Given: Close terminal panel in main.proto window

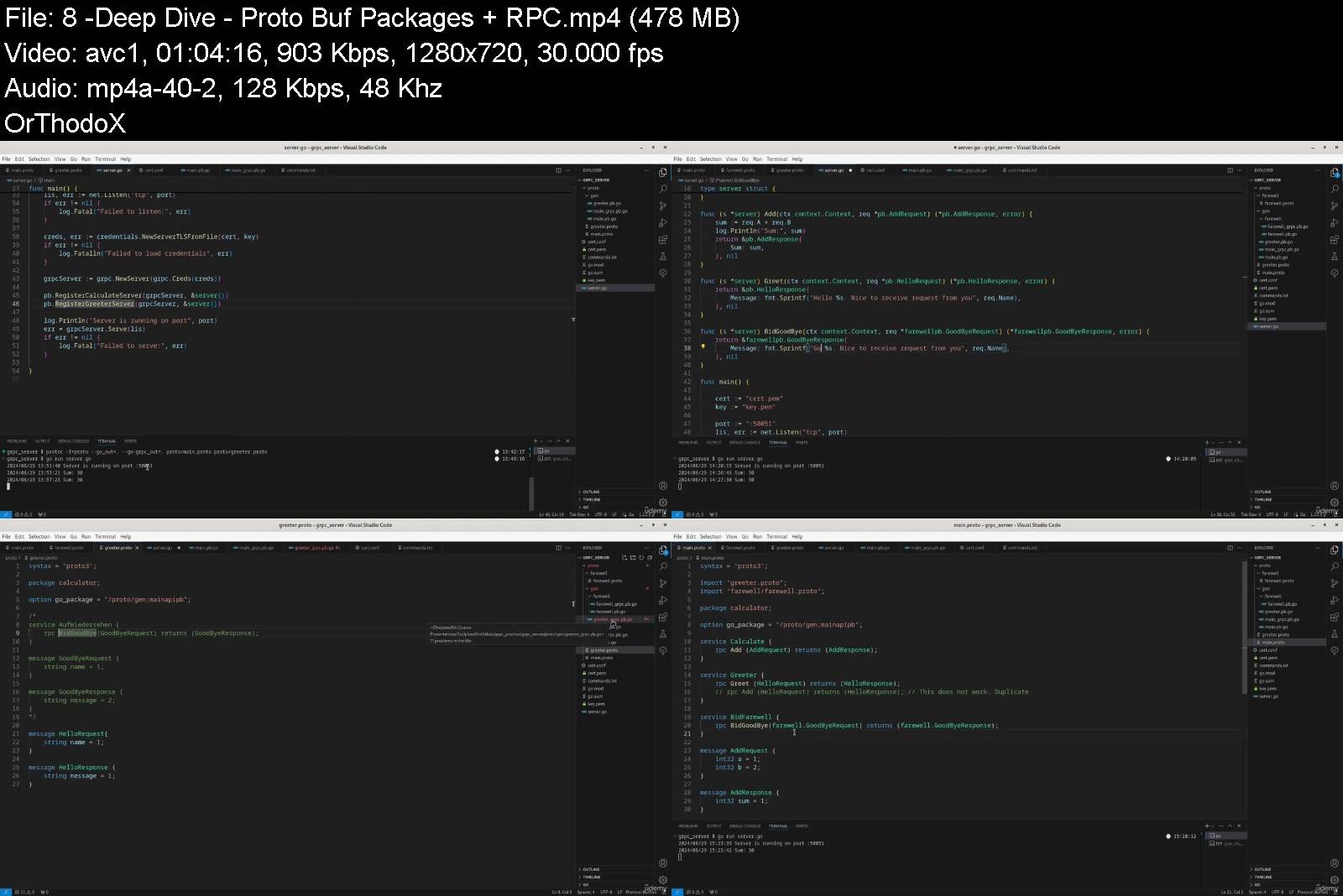Looking at the screenshot, I should tap(1239, 826).
